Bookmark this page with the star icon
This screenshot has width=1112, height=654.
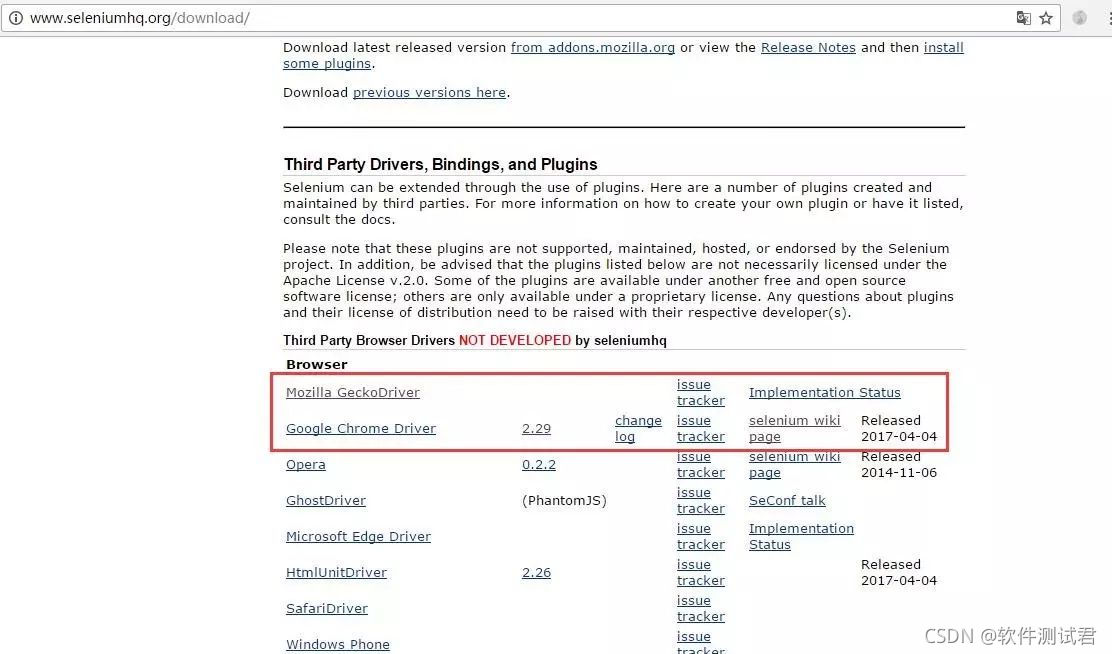(1046, 18)
